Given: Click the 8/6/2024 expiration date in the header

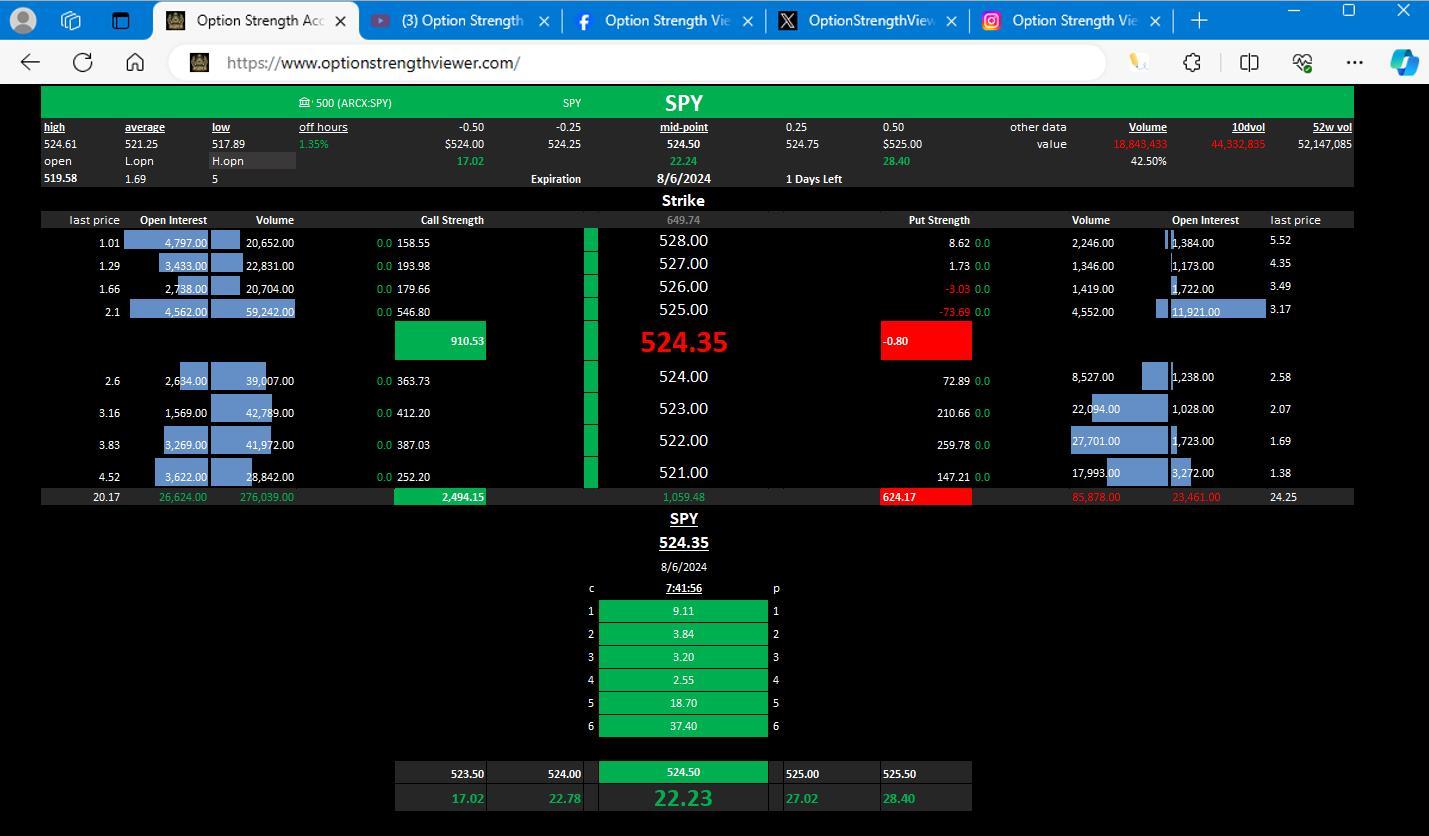Looking at the screenshot, I should [x=684, y=178].
